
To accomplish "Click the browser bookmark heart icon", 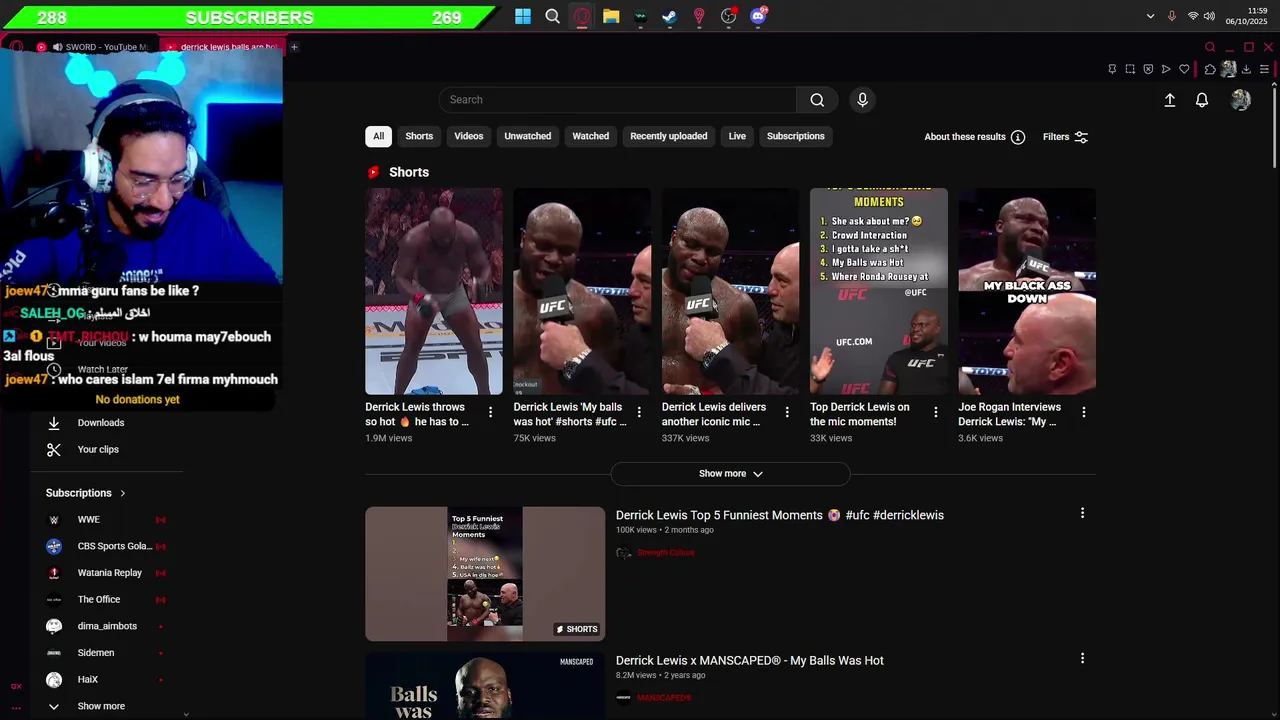I will tap(1184, 69).
